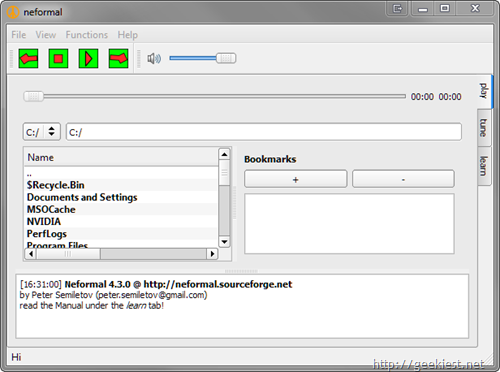
Task: Click the peter.semiletov@gmail.com email text
Action: [x=152, y=295]
